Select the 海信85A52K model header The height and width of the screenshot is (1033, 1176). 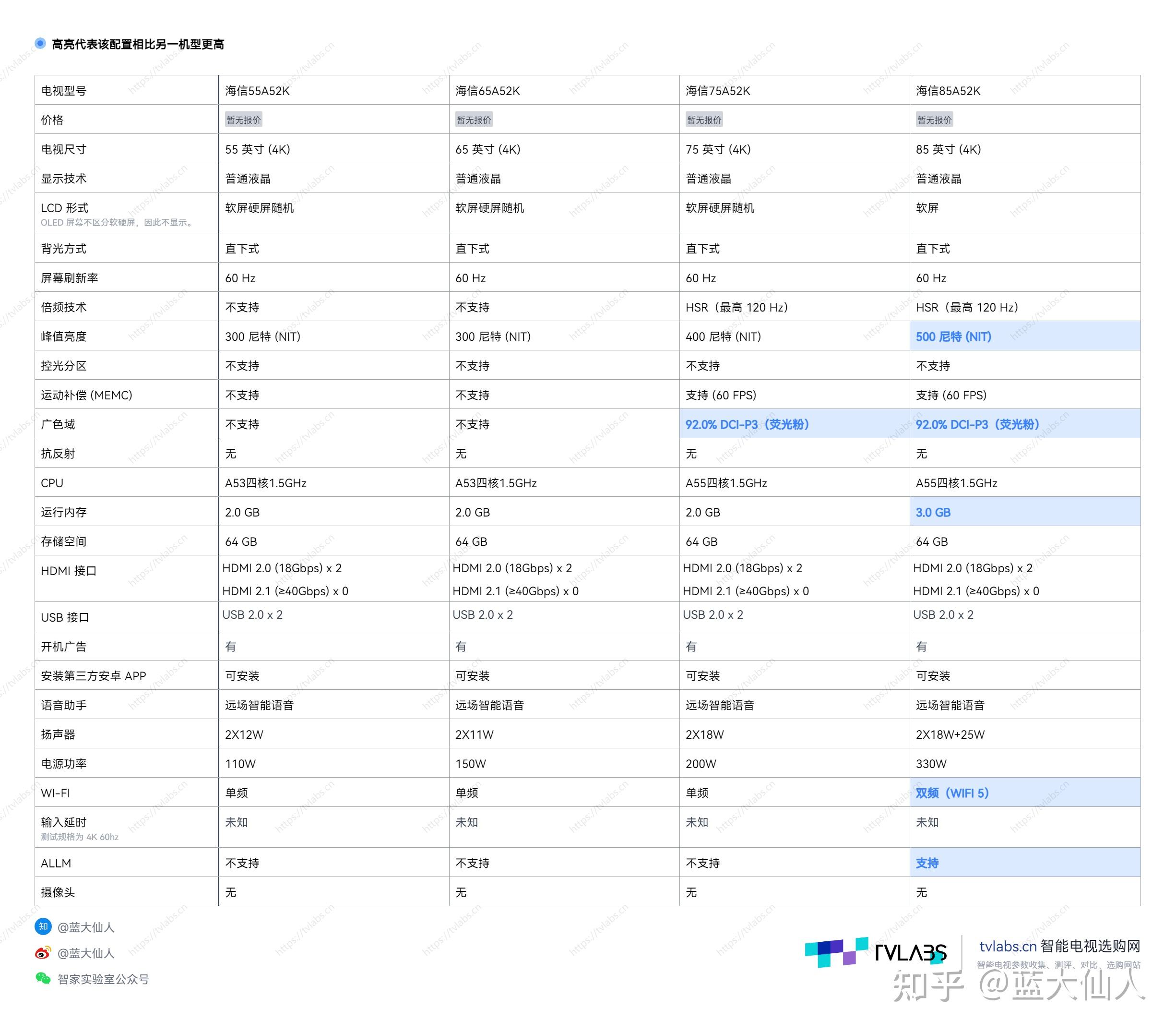tap(948, 91)
